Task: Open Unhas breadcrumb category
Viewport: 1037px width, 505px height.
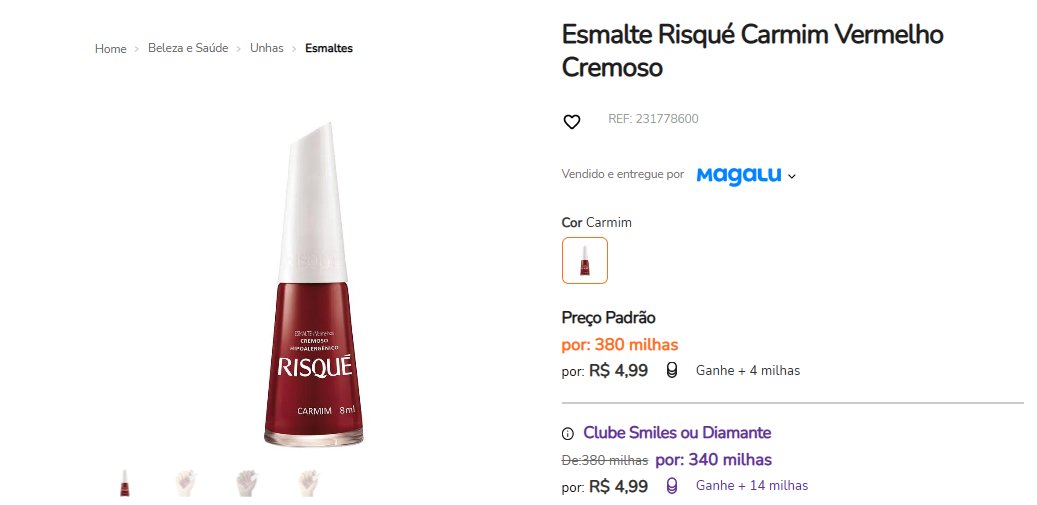Action: pos(267,48)
